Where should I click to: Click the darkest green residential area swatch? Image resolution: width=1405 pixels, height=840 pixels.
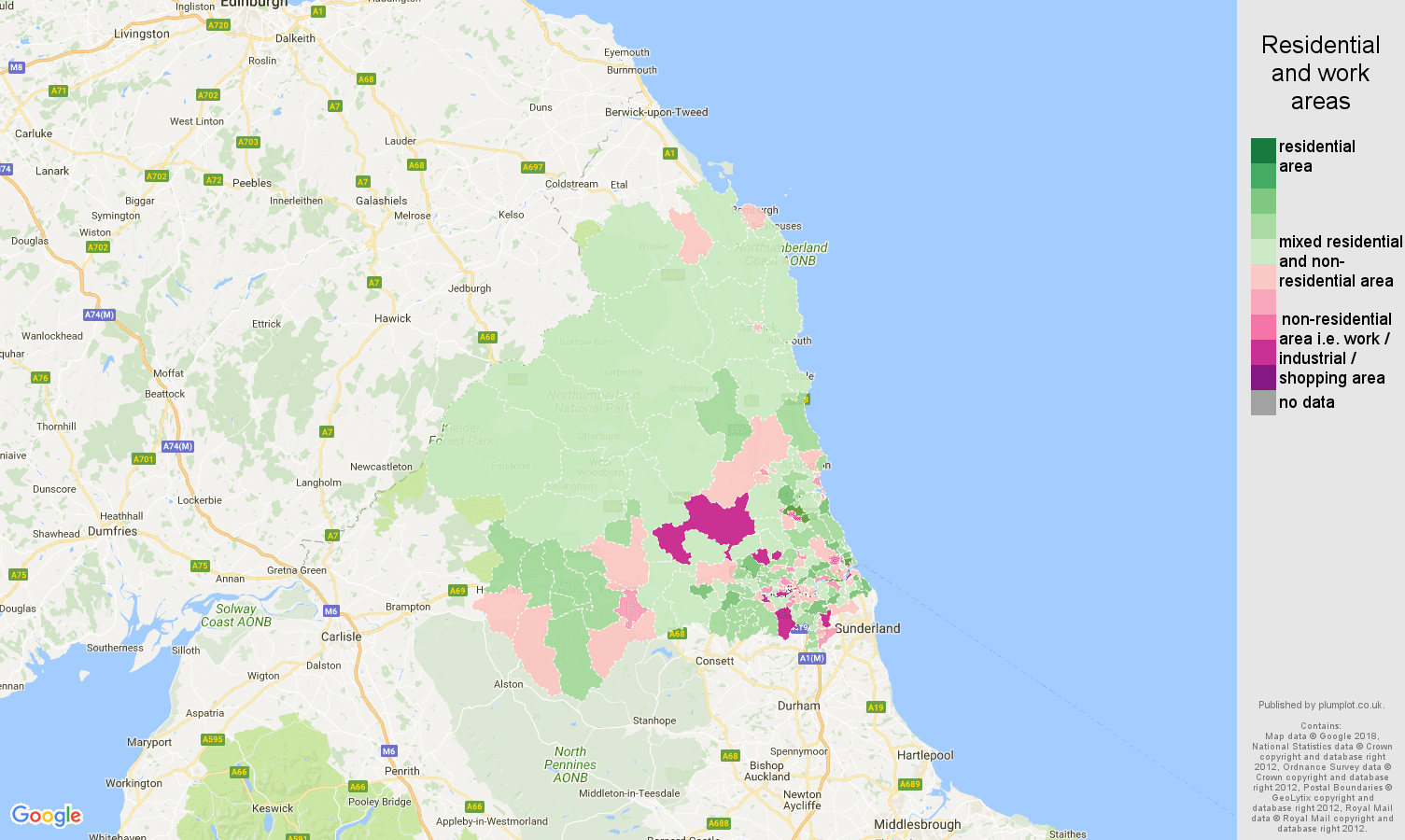[1263, 150]
